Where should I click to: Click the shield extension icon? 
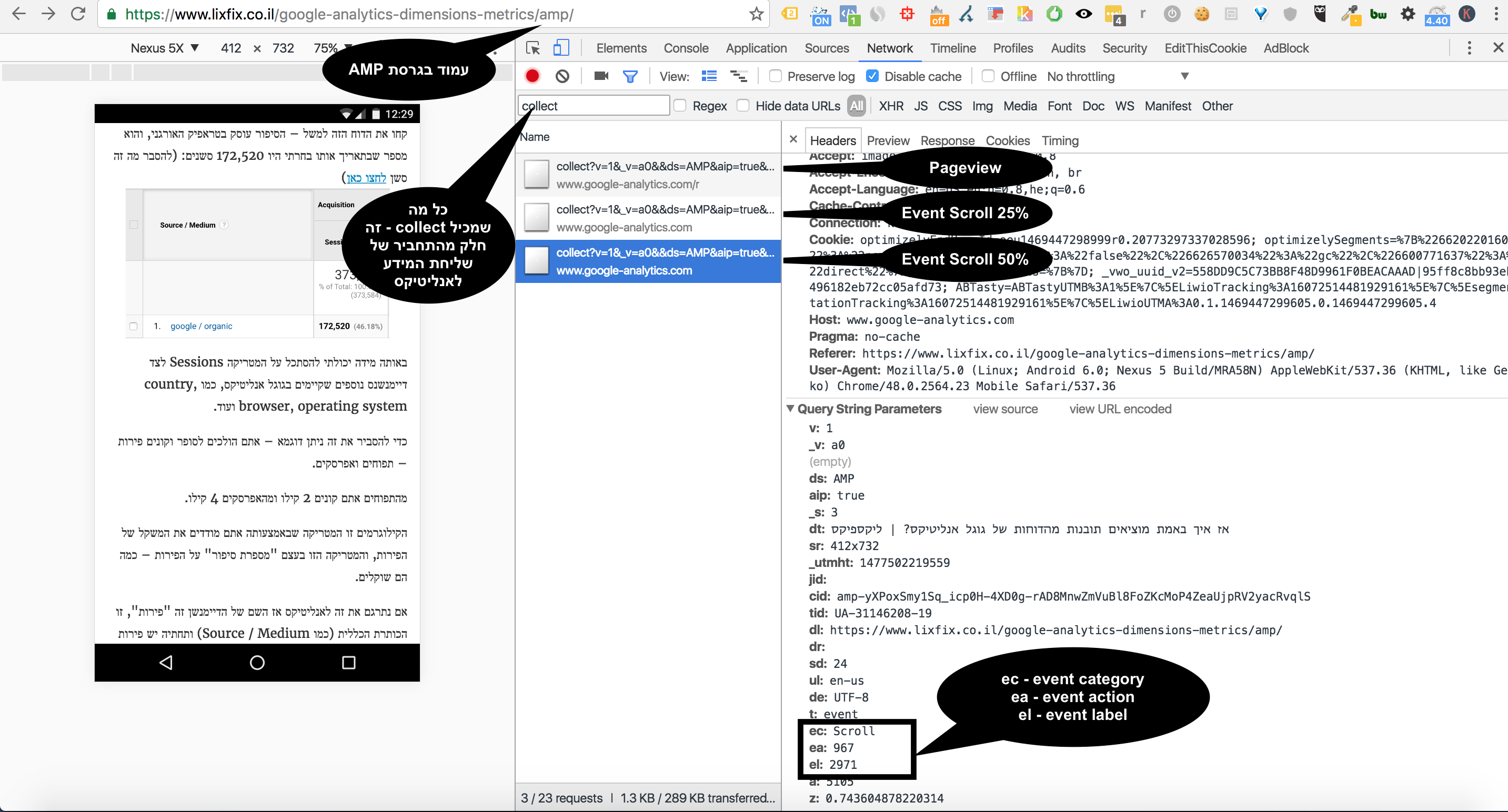(x=1290, y=14)
